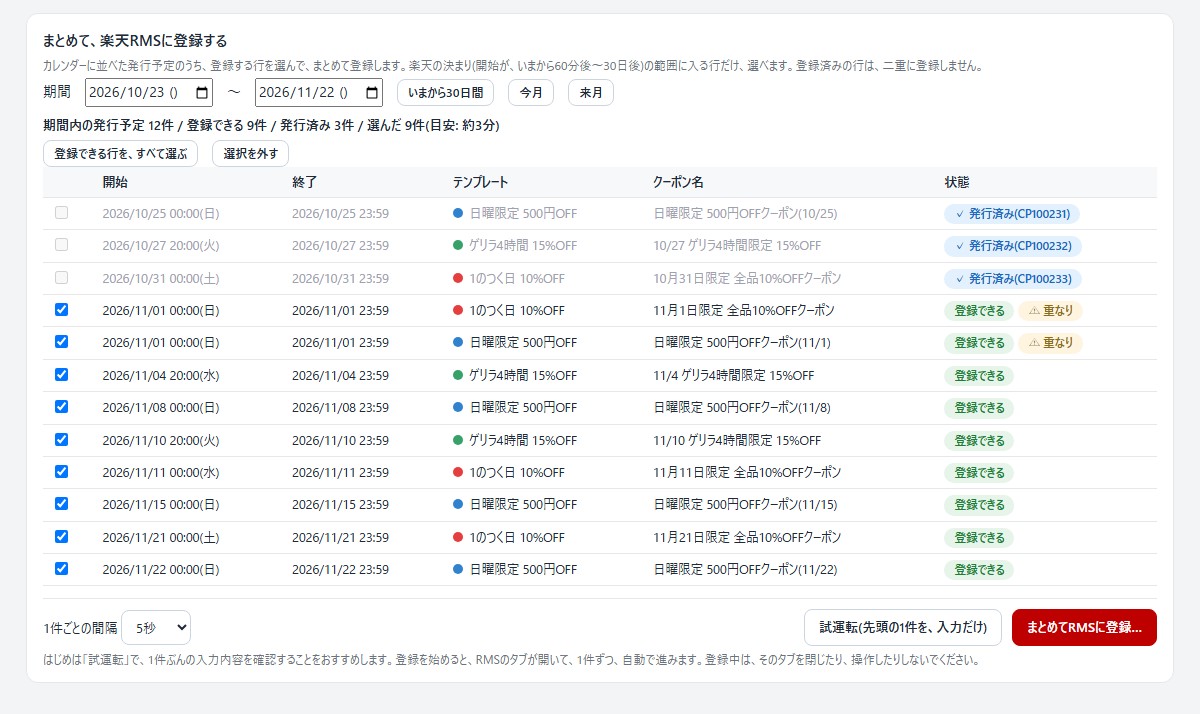Viewport: 1200px width, 714px height.
Task: Click the end date field 2026/11/22
Action: (319, 93)
